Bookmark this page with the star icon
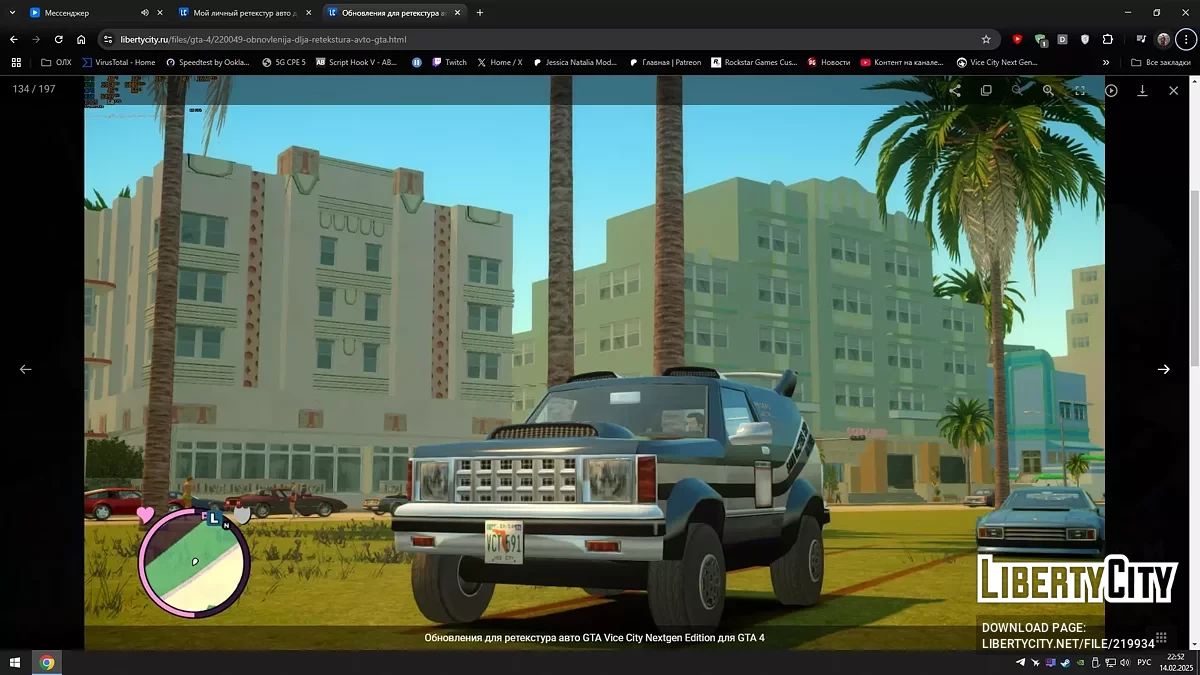Screen dimensions: 1200x675 click(x=986, y=39)
